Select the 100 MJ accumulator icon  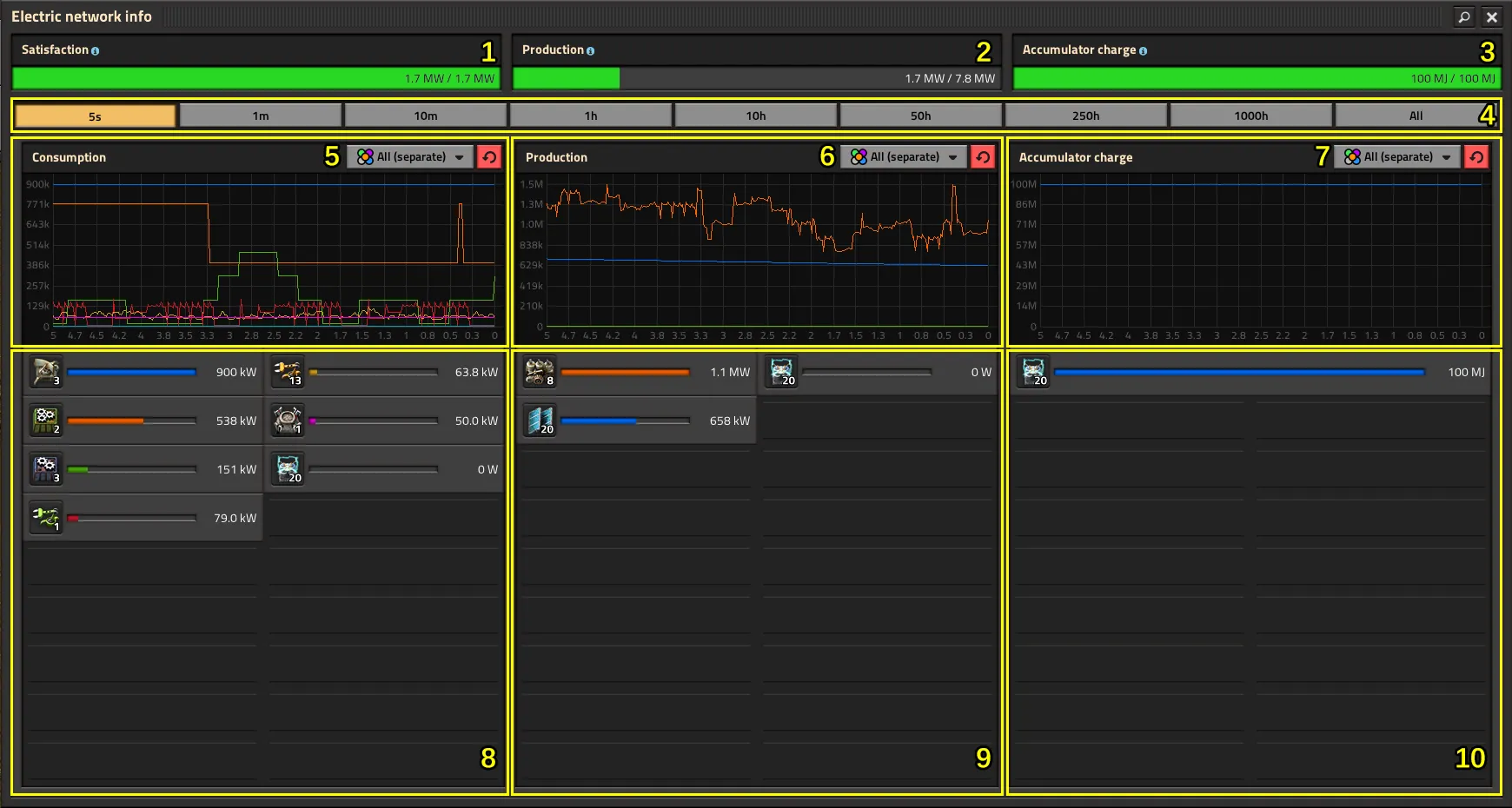(x=1032, y=372)
